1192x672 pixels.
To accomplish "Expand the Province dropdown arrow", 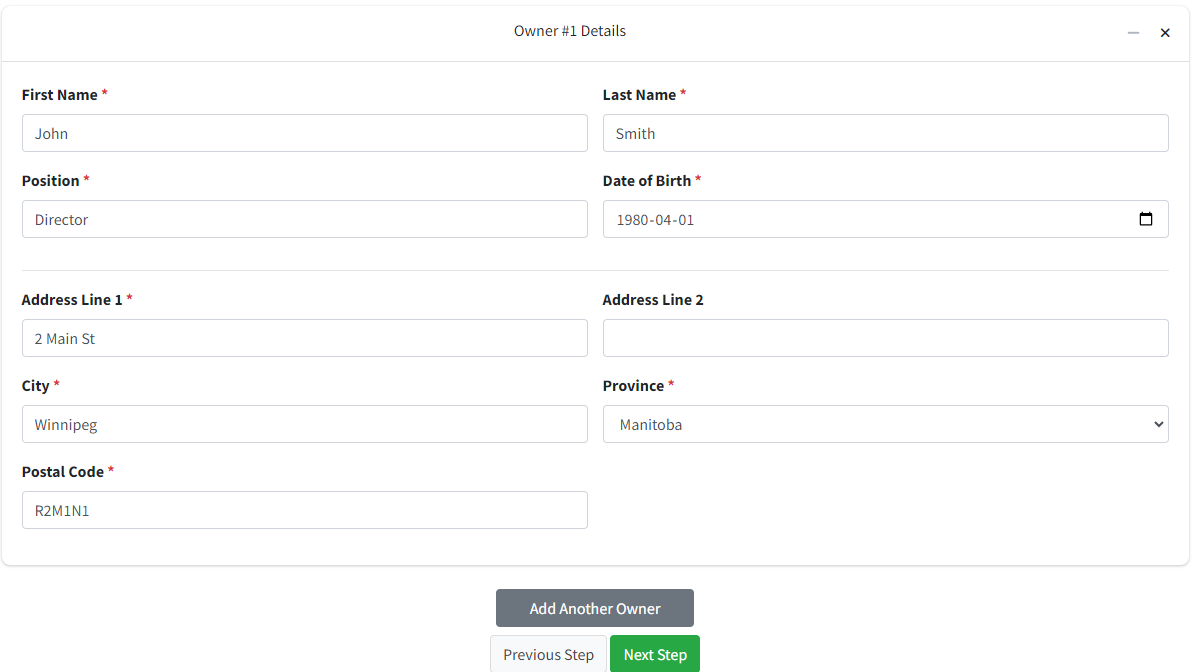I will pyautogui.click(x=1159, y=424).
